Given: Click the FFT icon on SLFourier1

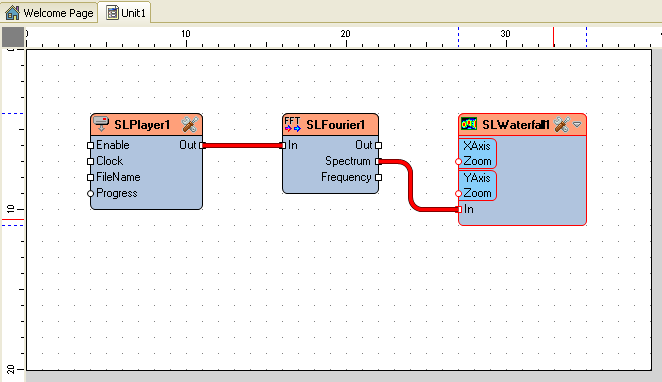Looking at the screenshot, I should point(293,124).
